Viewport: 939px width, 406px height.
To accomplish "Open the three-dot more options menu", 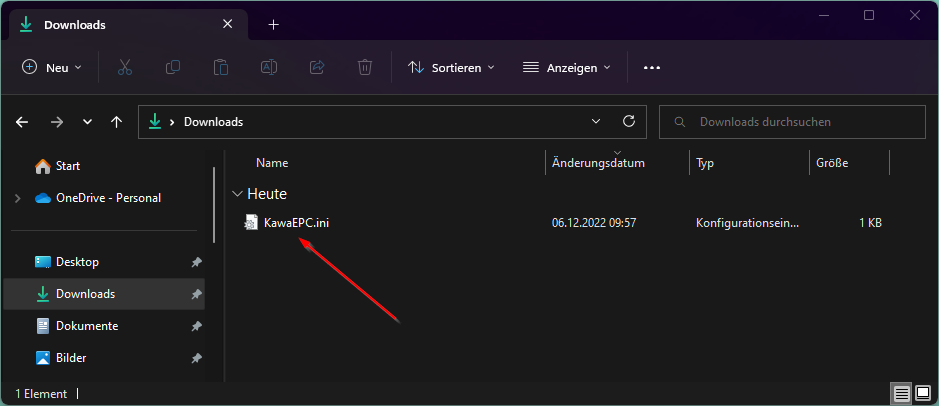I will coord(652,68).
